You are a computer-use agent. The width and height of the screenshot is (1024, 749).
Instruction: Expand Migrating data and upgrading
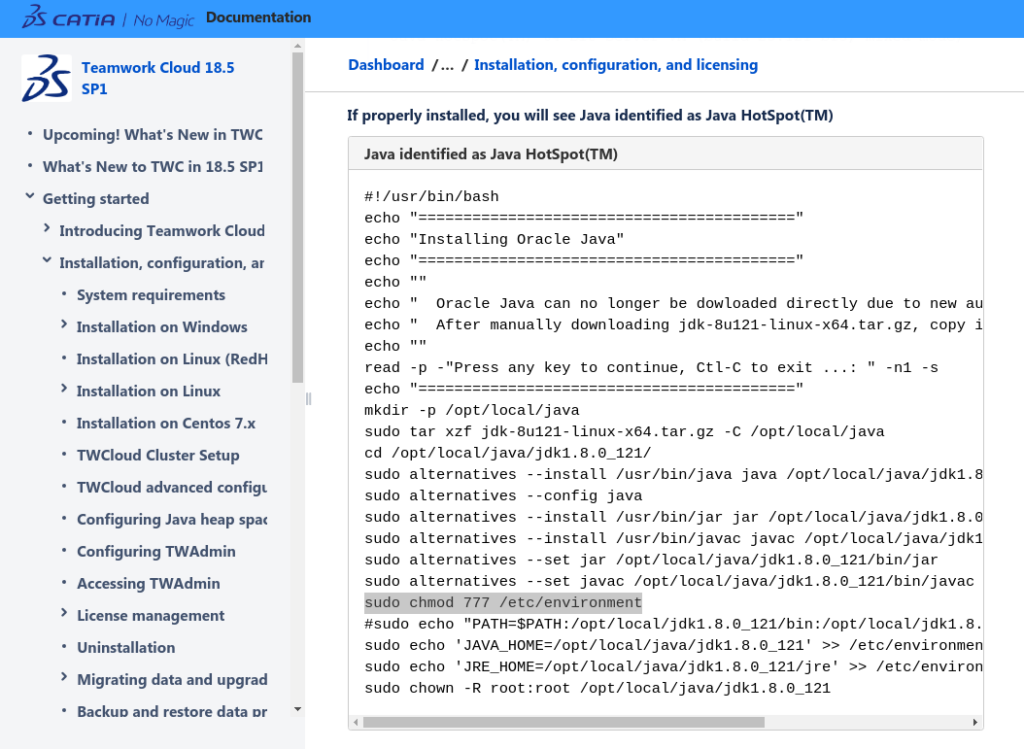(64, 677)
